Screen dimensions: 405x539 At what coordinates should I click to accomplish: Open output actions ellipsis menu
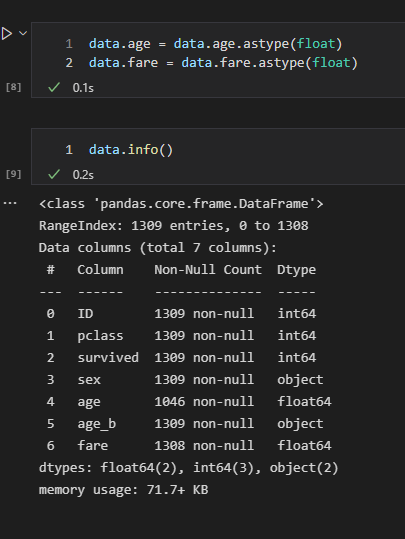pos(10,203)
